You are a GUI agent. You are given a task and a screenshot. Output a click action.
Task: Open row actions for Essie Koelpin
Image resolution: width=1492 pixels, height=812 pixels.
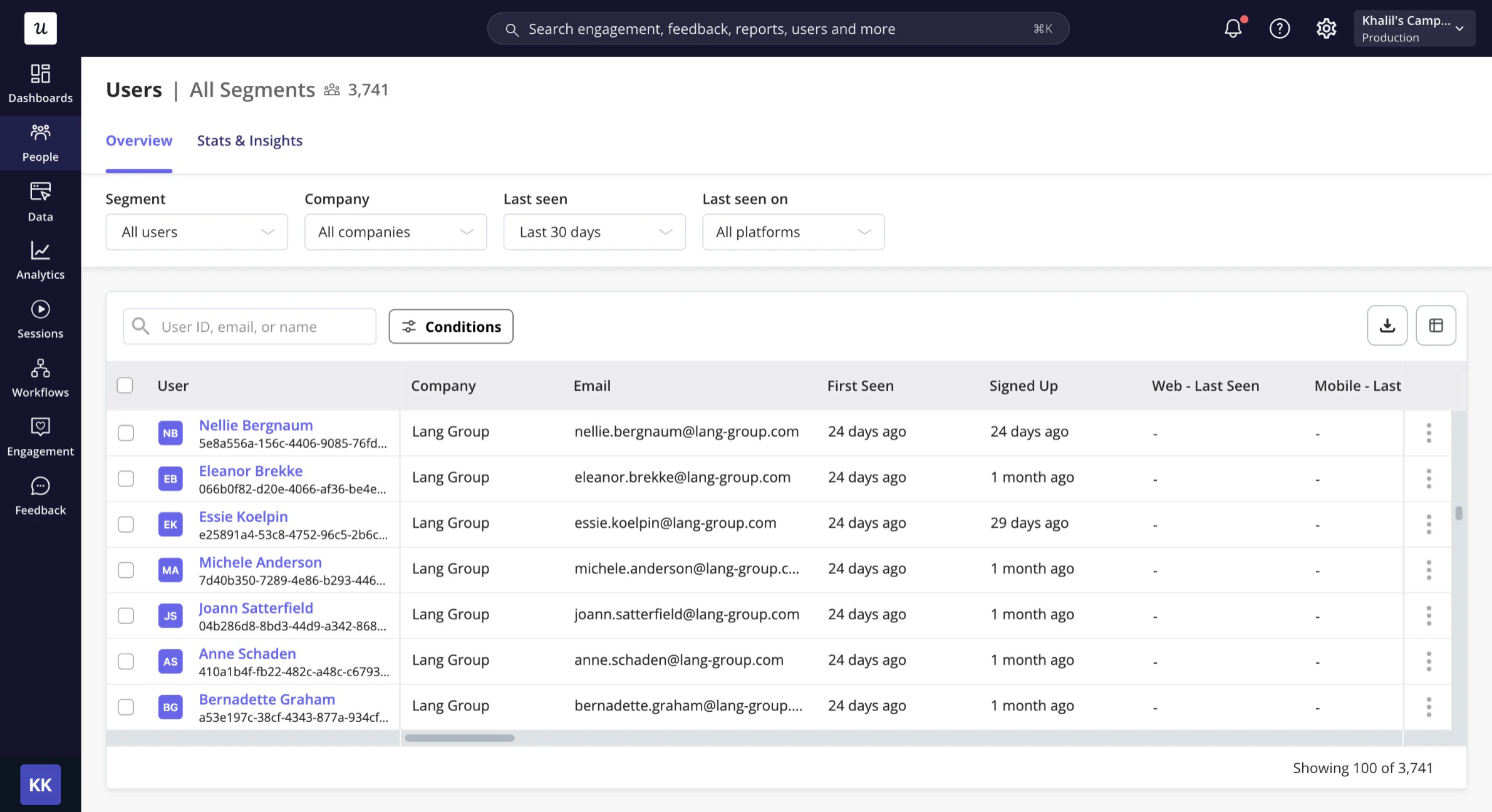(x=1429, y=524)
